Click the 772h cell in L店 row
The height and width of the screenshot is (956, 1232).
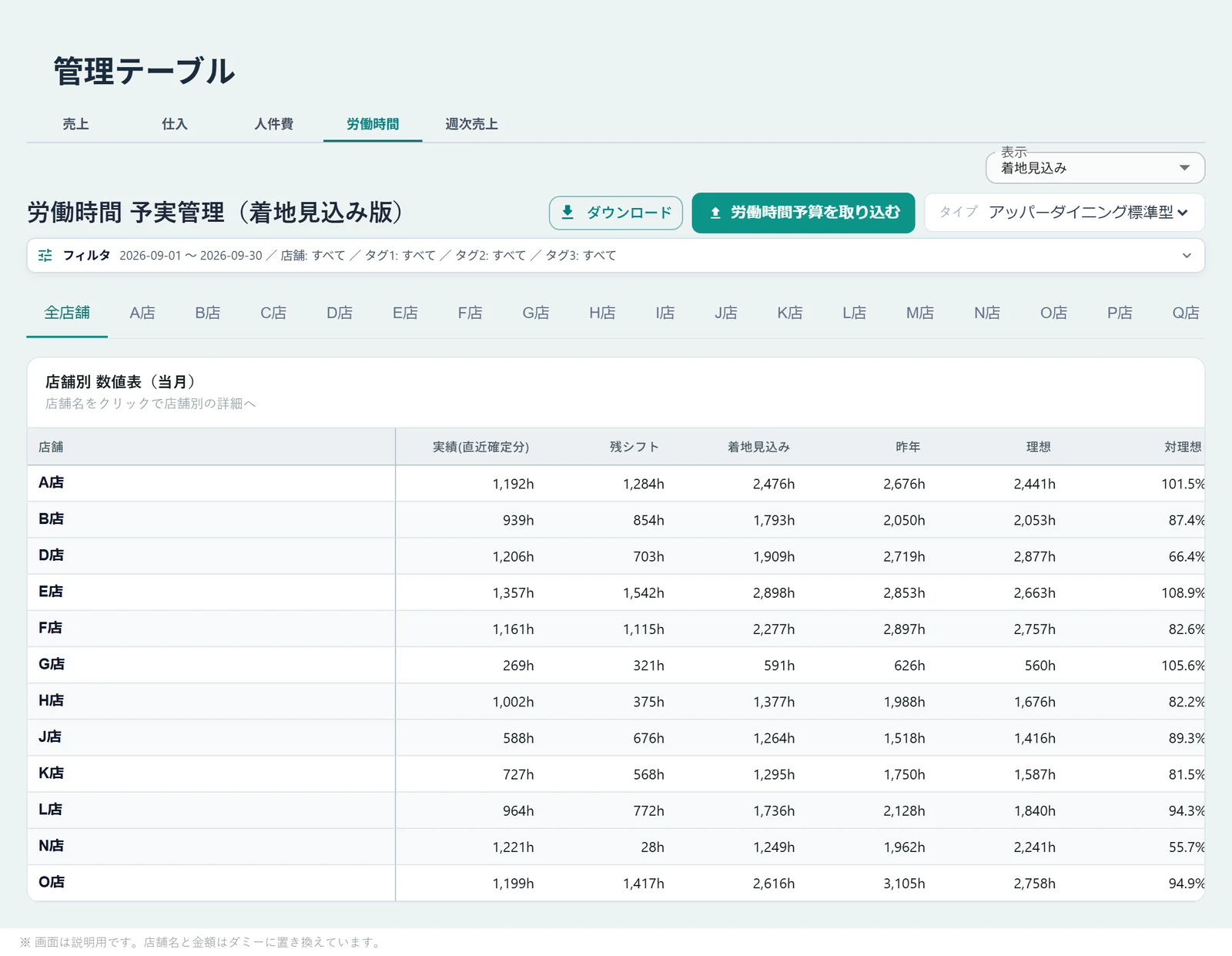click(x=648, y=810)
